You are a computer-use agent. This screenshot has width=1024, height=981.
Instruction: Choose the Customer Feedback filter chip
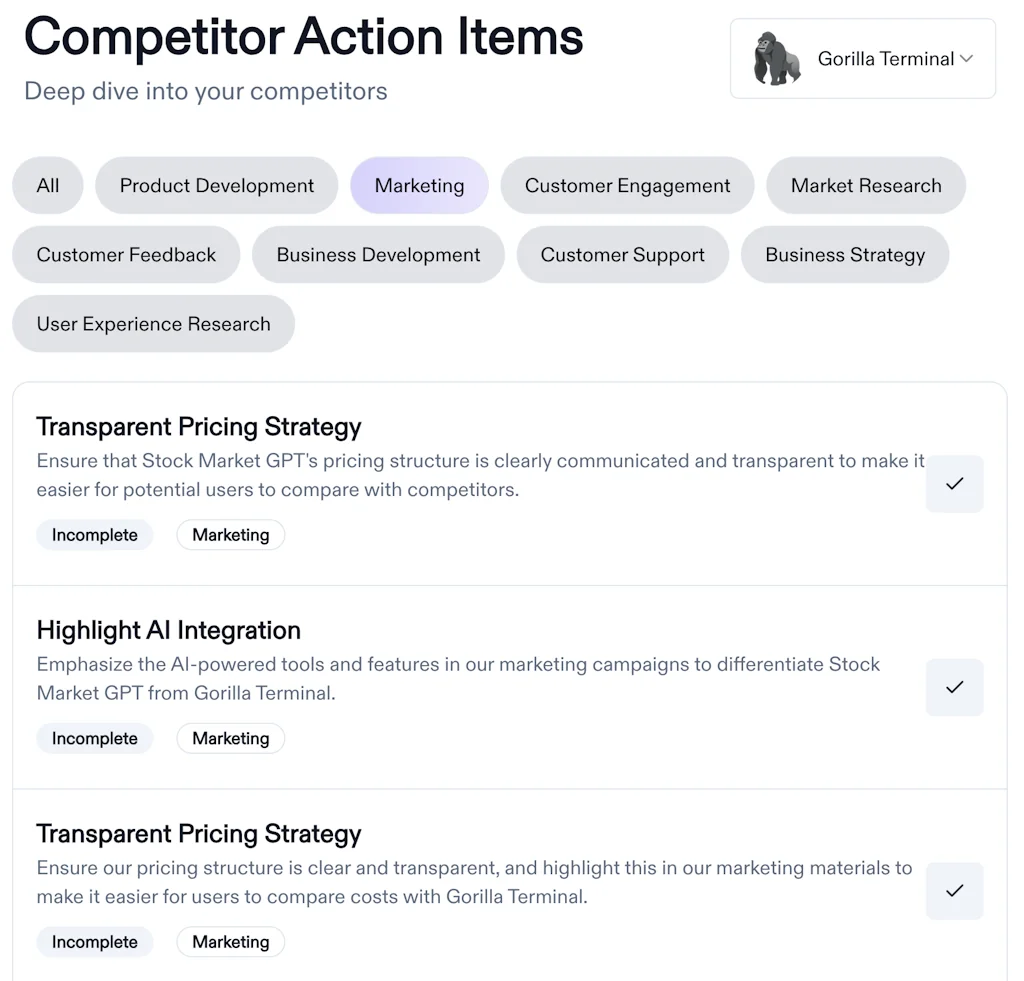pos(125,255)
